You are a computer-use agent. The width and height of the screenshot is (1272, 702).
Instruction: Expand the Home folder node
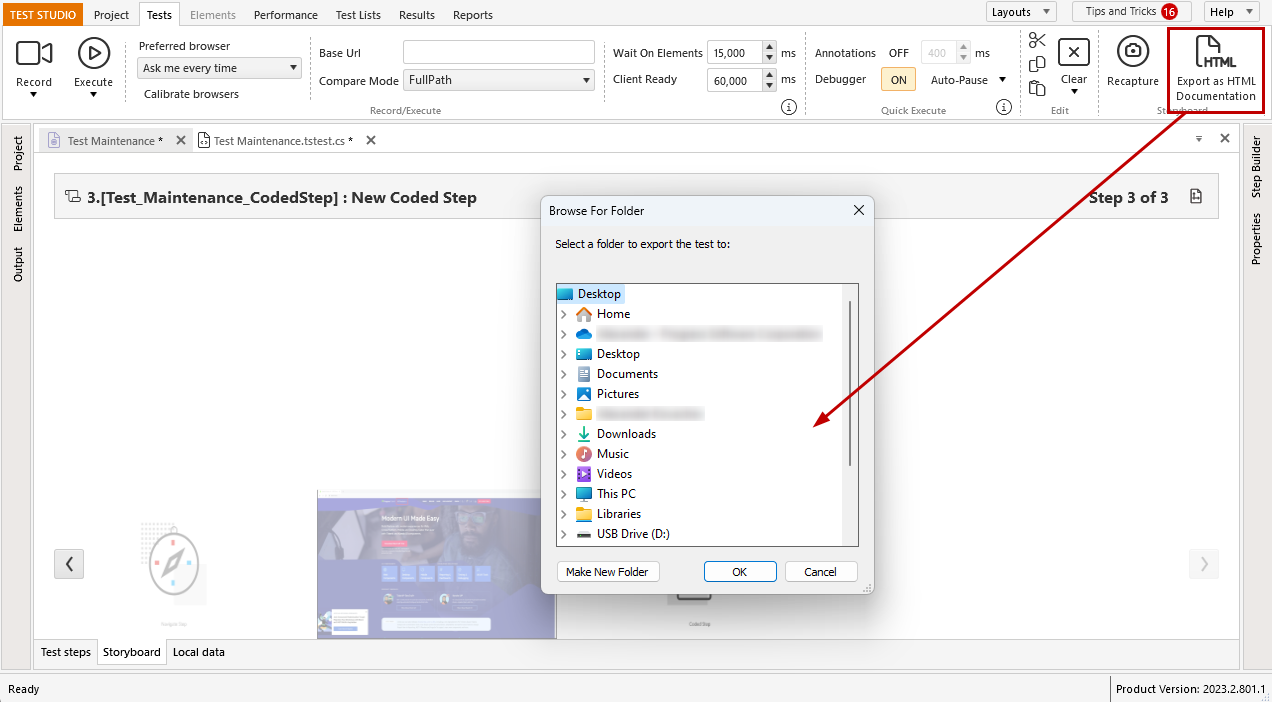[x=564, y=314]
